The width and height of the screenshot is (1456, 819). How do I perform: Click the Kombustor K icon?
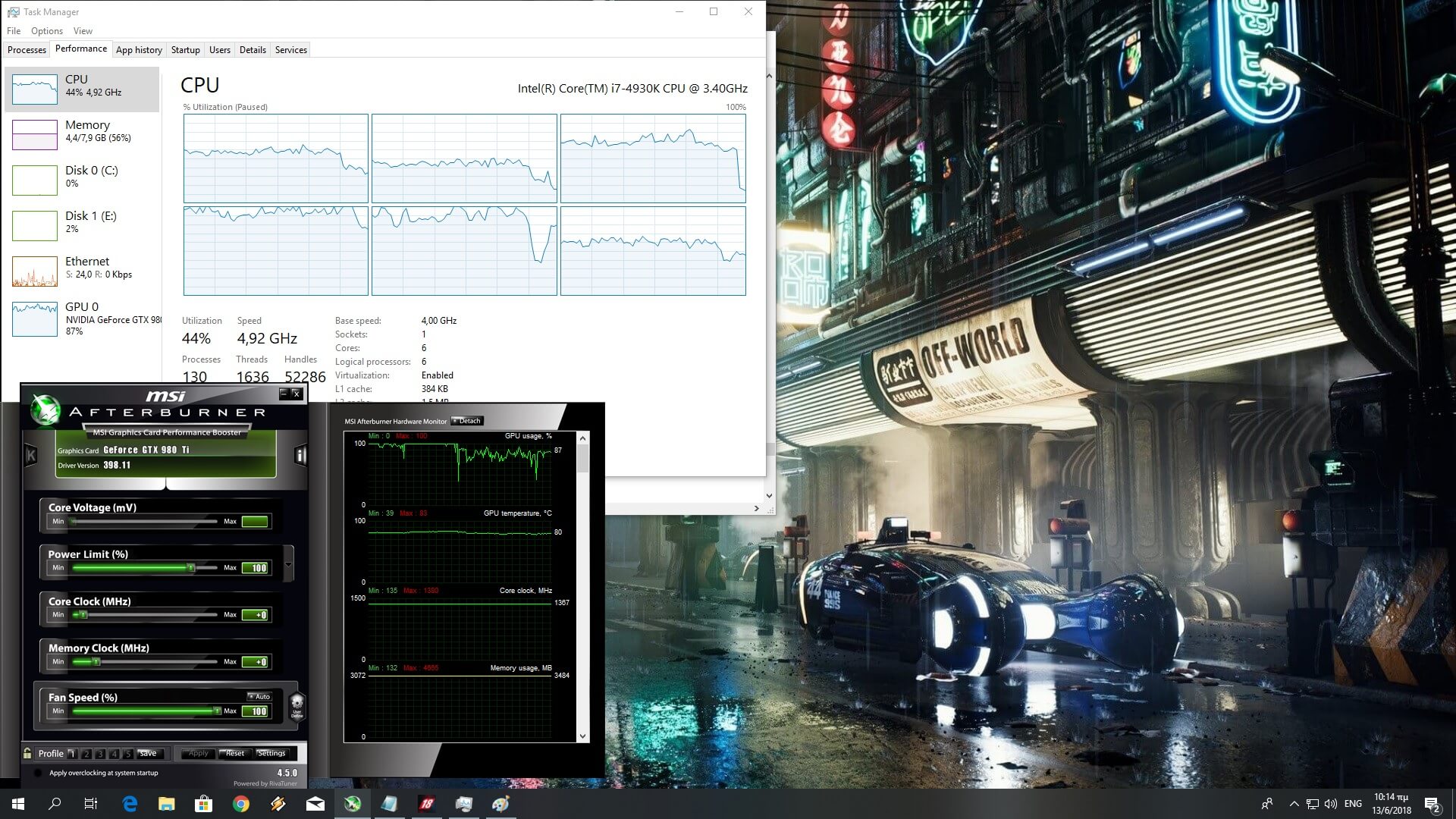pyautogui.click(x=31, y=455)
